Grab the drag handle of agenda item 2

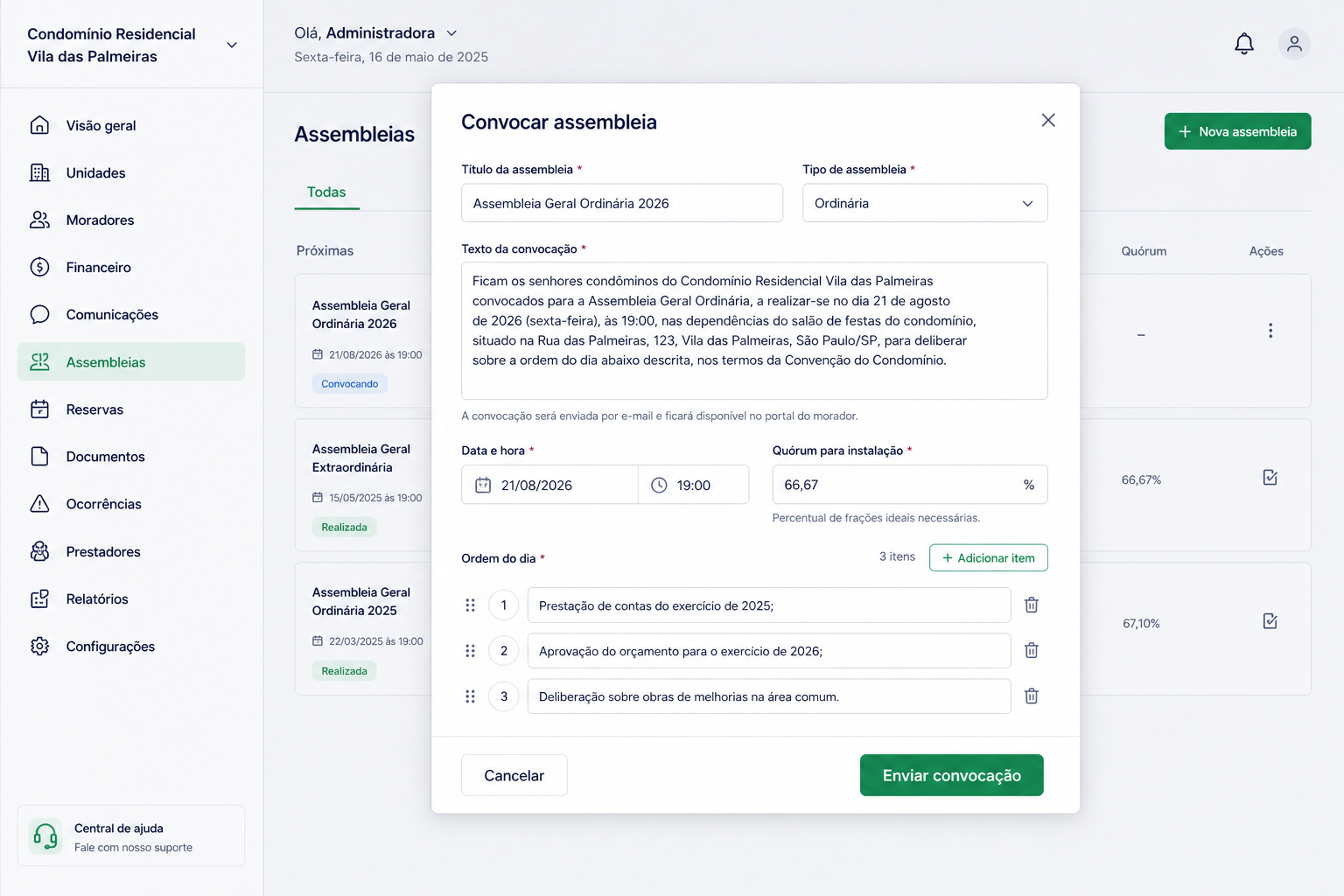[x=470, y=650]
